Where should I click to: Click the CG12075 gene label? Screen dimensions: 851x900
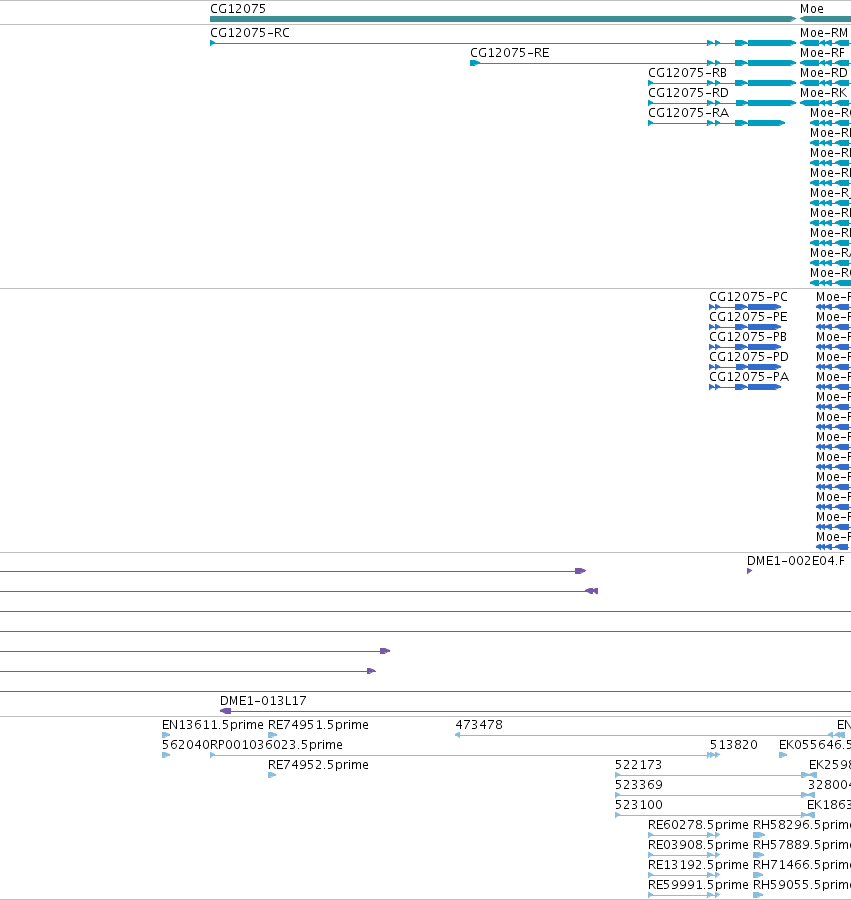tap(238, 9)
